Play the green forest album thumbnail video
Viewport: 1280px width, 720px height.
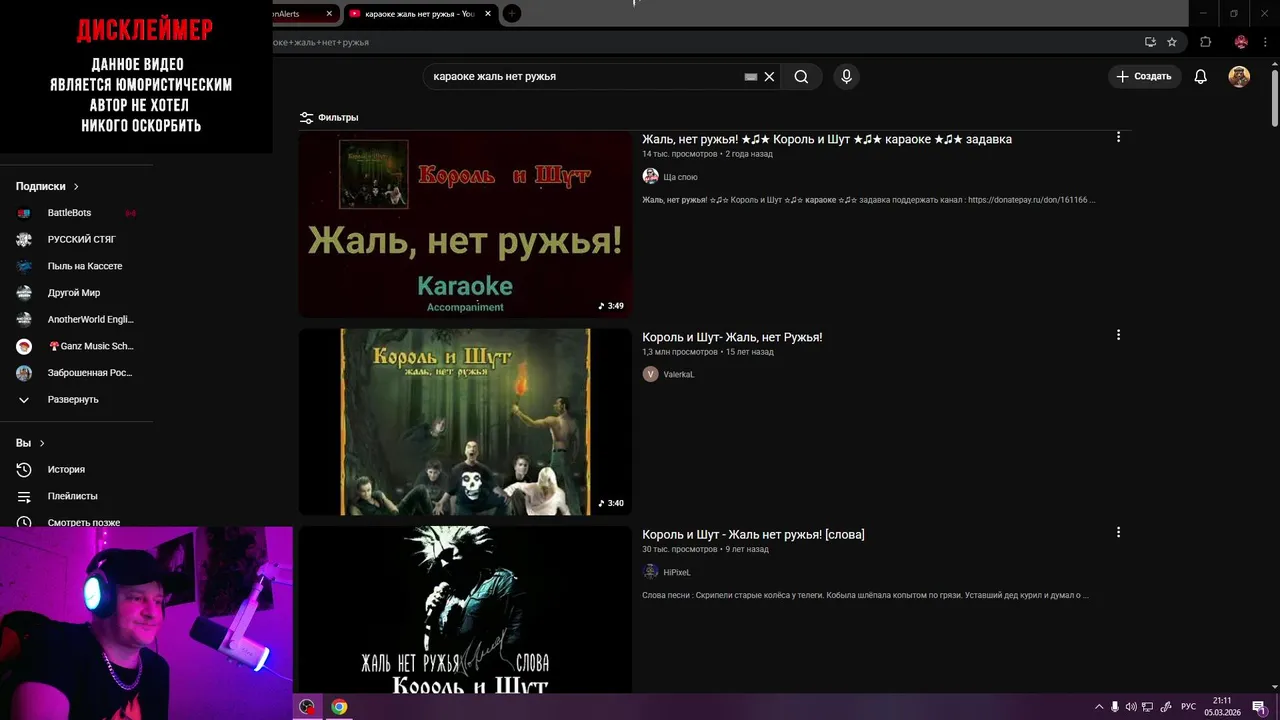[465, 422]
